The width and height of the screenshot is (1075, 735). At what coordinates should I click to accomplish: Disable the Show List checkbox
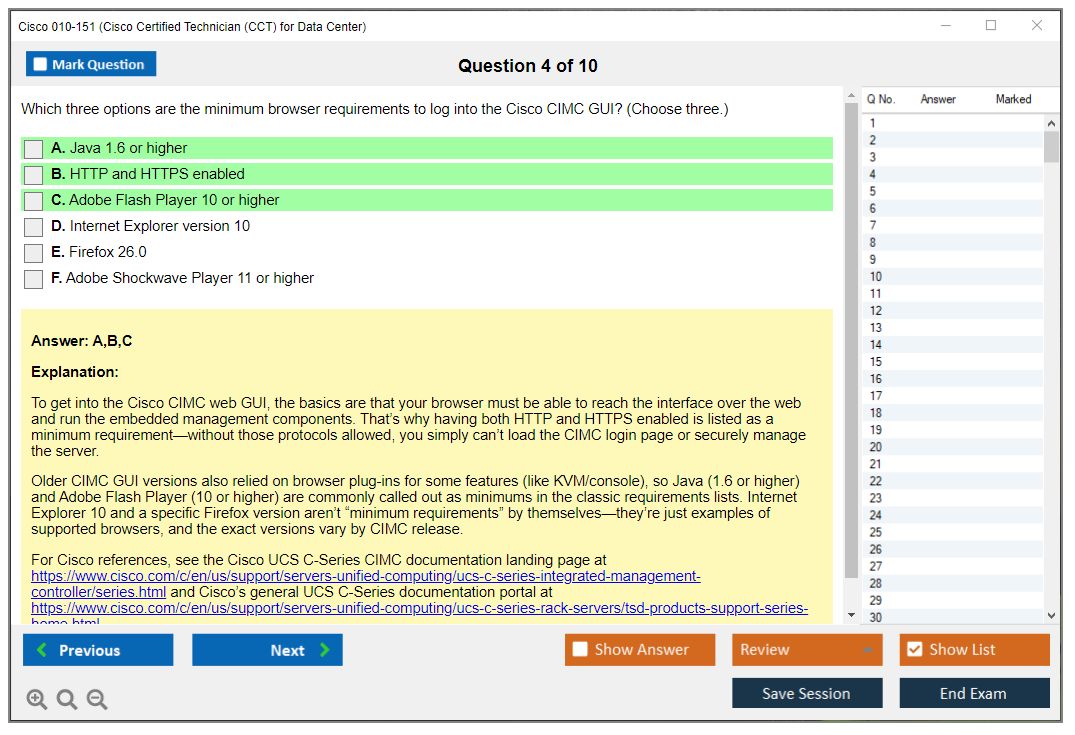tap(914, 650)
